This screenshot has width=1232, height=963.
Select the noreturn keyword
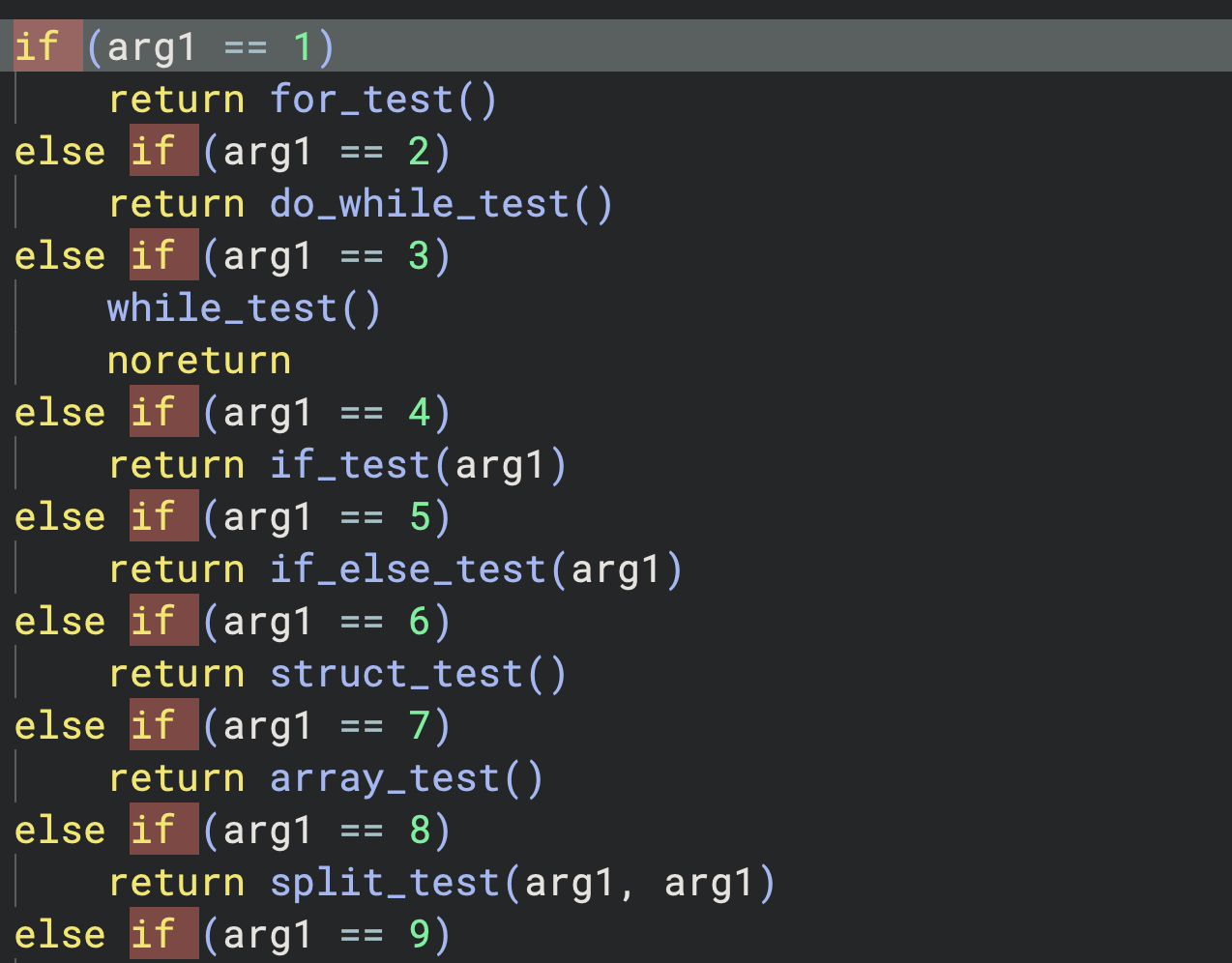199,361
